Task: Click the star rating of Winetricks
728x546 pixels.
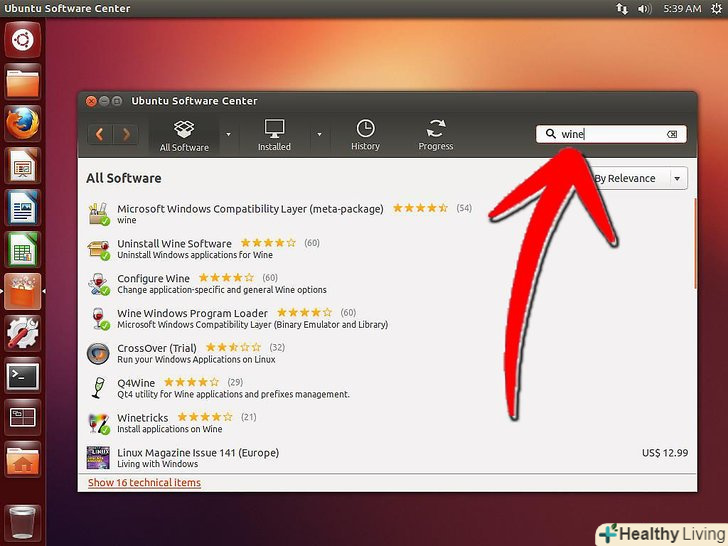Action: point(205,417)
